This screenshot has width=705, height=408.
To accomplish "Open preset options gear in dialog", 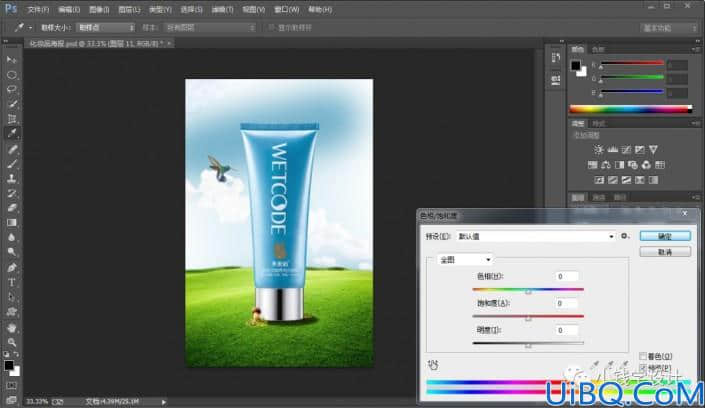I will point(625,236).
